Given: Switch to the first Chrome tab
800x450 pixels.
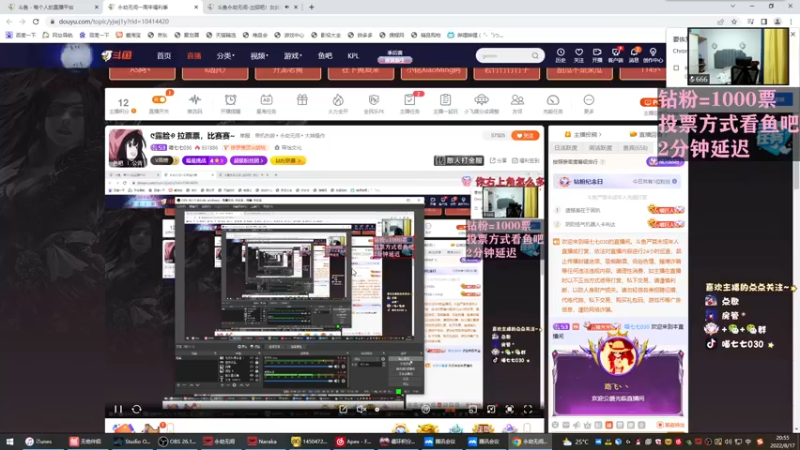Looking at the screenshot, I should pos(52,7).
